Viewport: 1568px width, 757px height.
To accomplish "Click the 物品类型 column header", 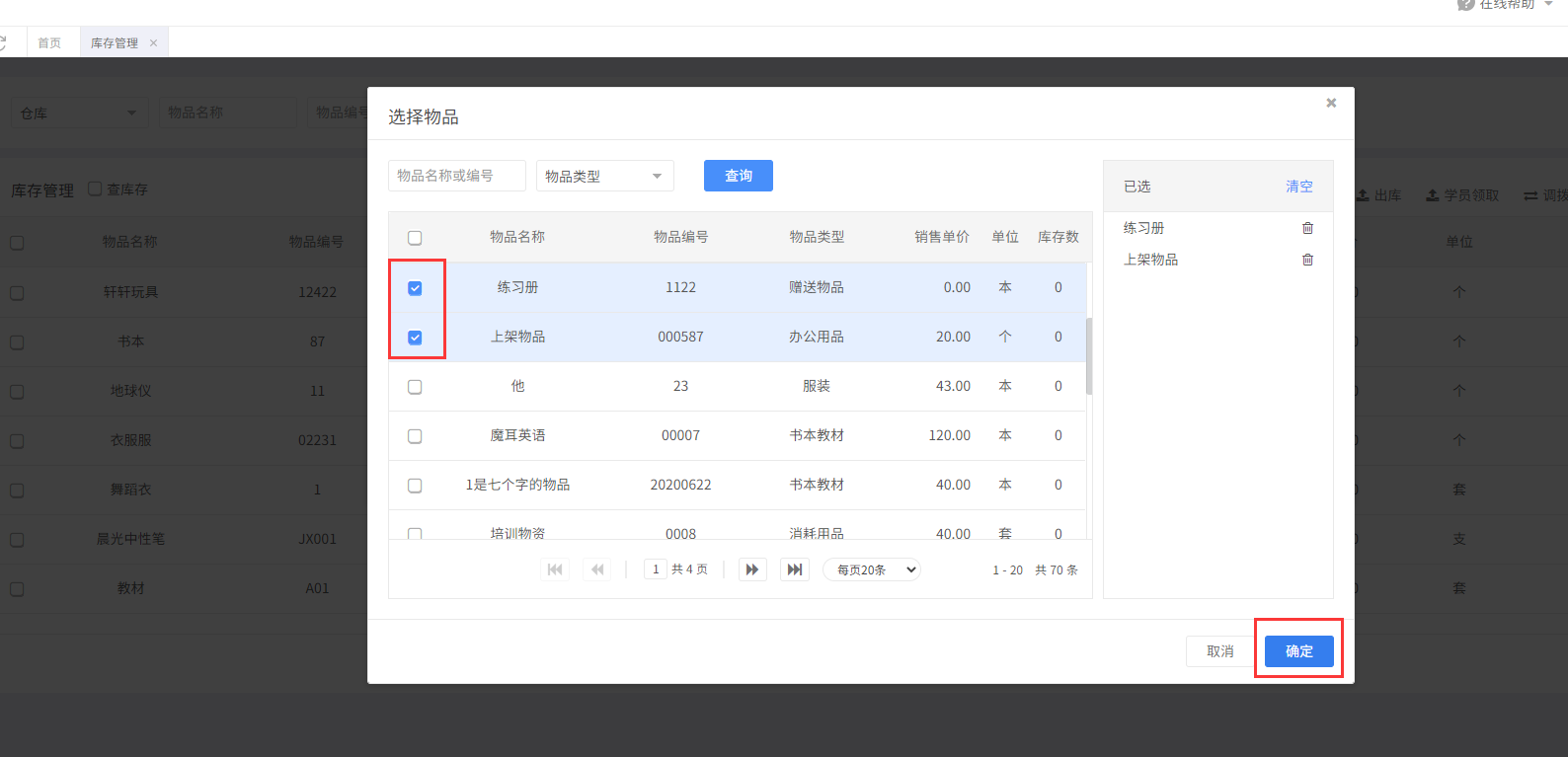I will click(x=817, y=237).
